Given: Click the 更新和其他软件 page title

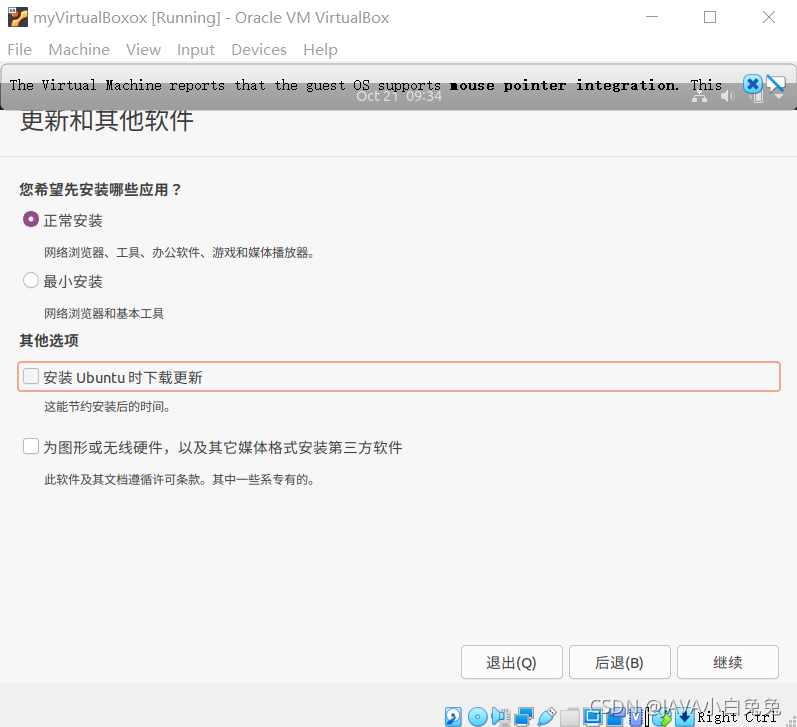Looking at the screenshot, I should (x=107, y=122).
